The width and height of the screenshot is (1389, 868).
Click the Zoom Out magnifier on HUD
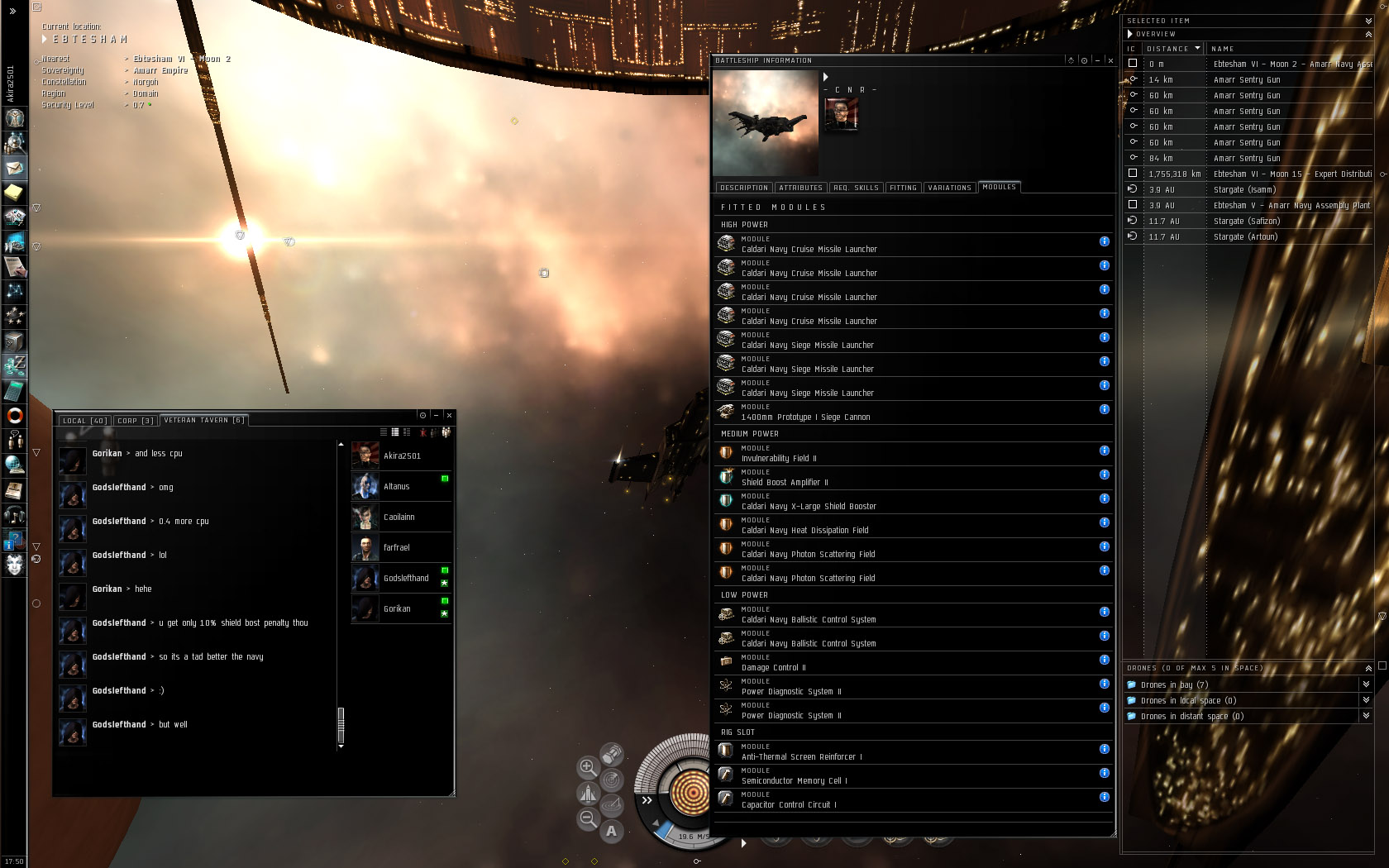pyautogui.click(x=587, y=819)
